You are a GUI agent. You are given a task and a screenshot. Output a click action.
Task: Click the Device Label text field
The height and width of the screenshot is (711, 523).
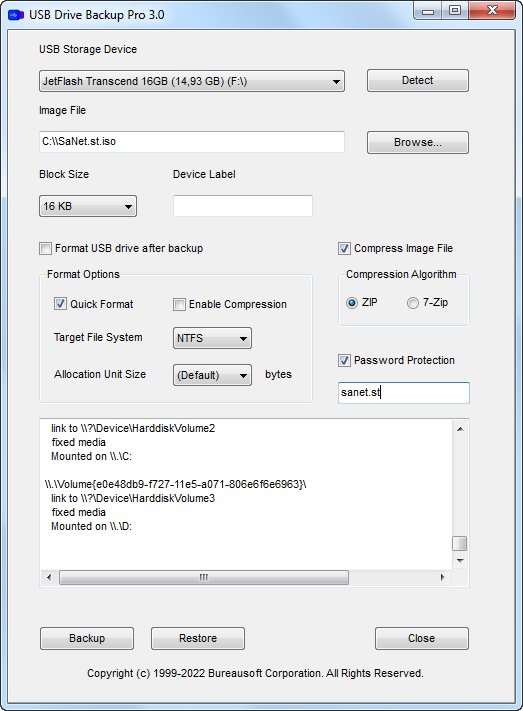pos(243,206)
